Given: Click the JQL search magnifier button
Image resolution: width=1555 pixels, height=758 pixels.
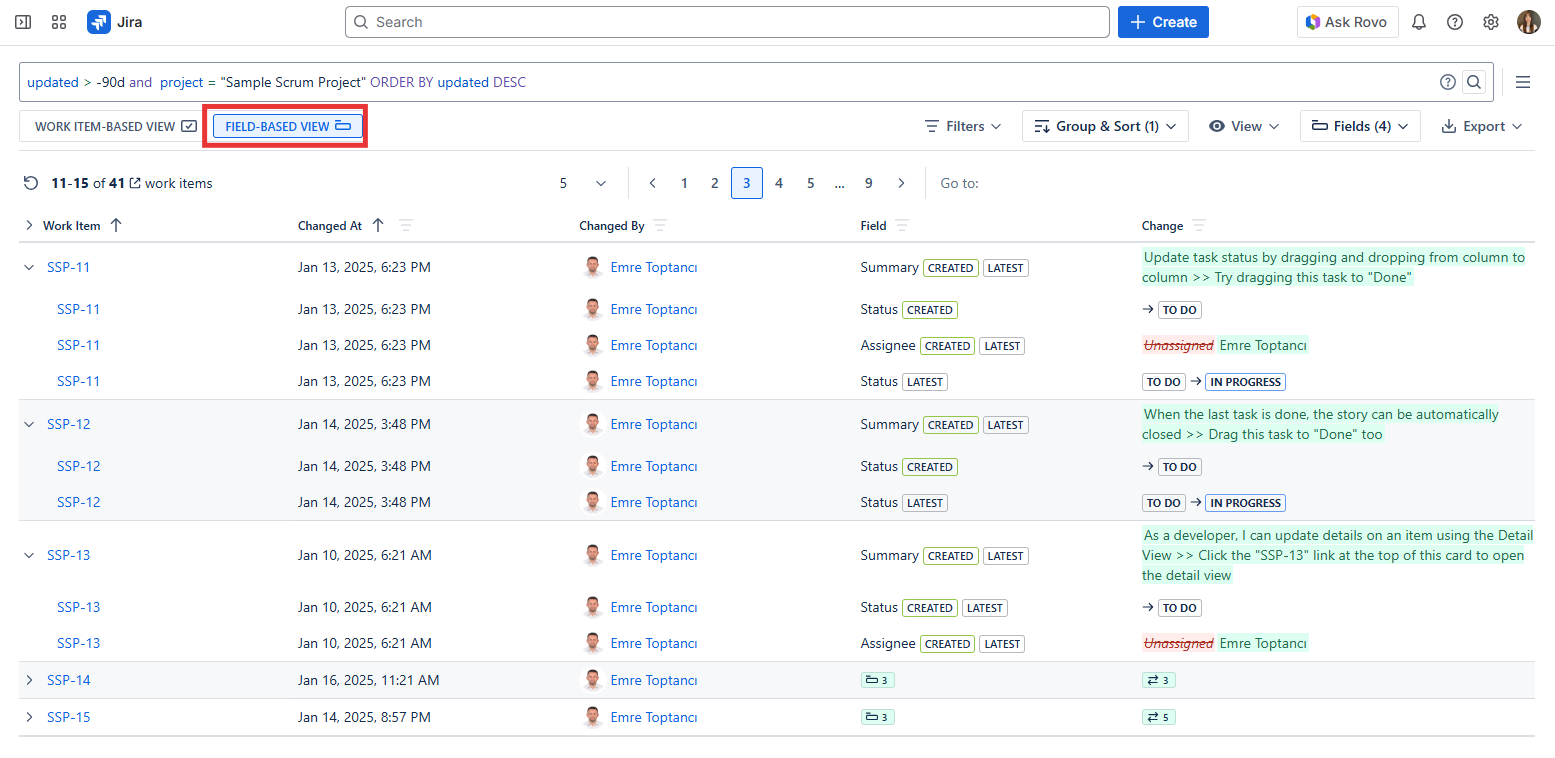Looking at the screenshot, I should click(1473, 82).
